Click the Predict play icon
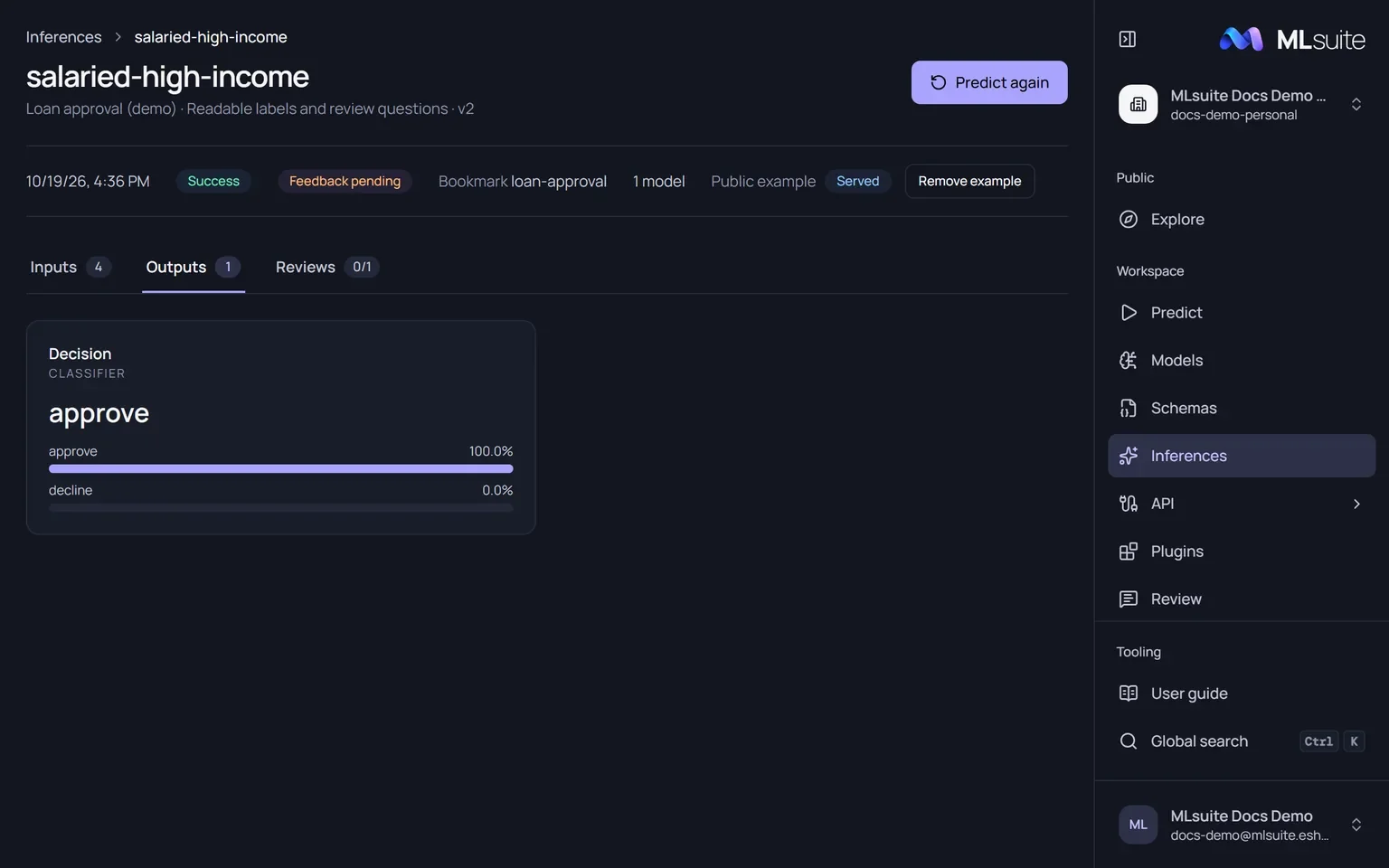1389x868 pixels. tap(1129, 312)
